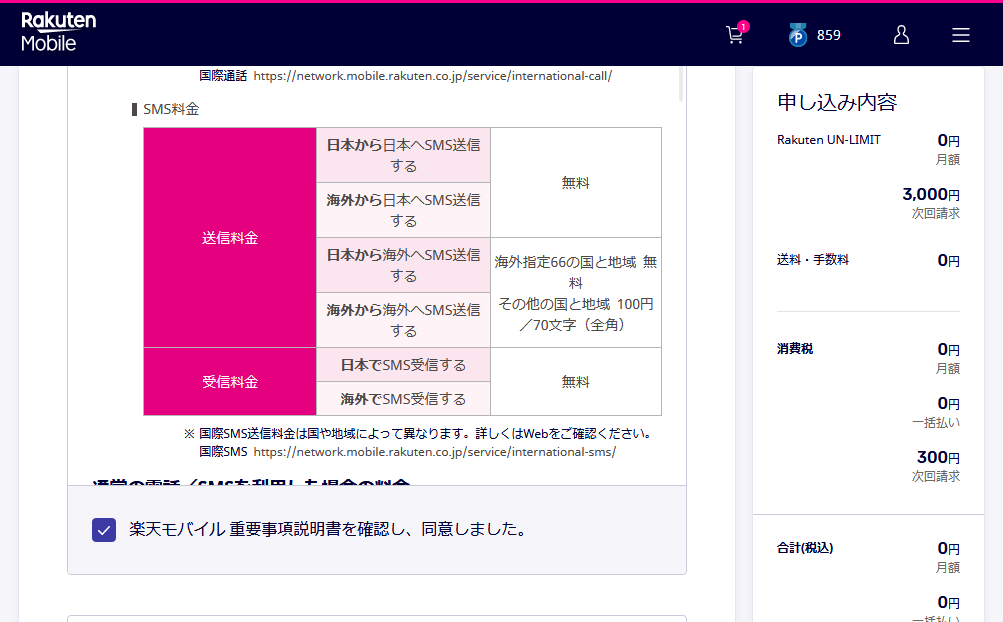
Task: Open the shopping cart
Action: (734, 35)
